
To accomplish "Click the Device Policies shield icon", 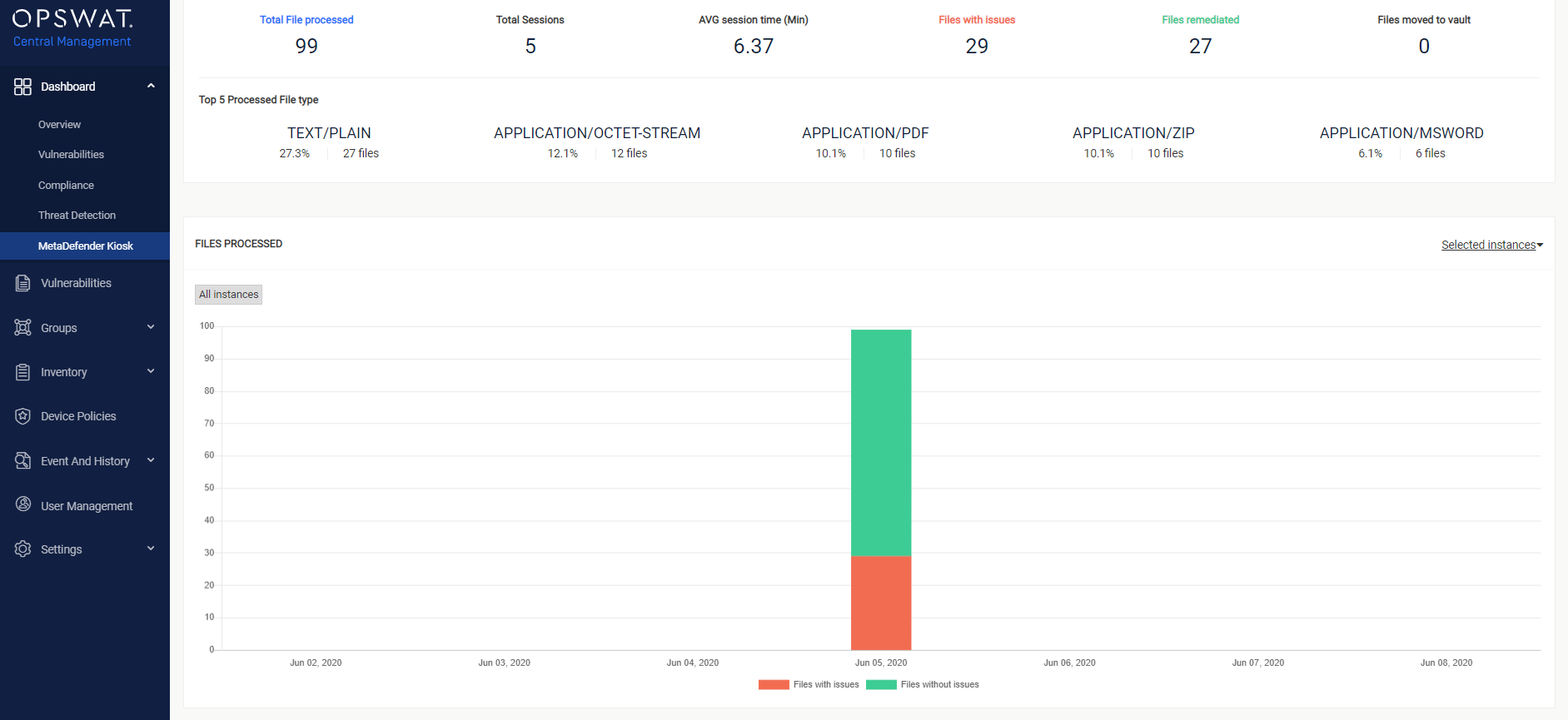I will pyautogui.click(x=22, y=416).
